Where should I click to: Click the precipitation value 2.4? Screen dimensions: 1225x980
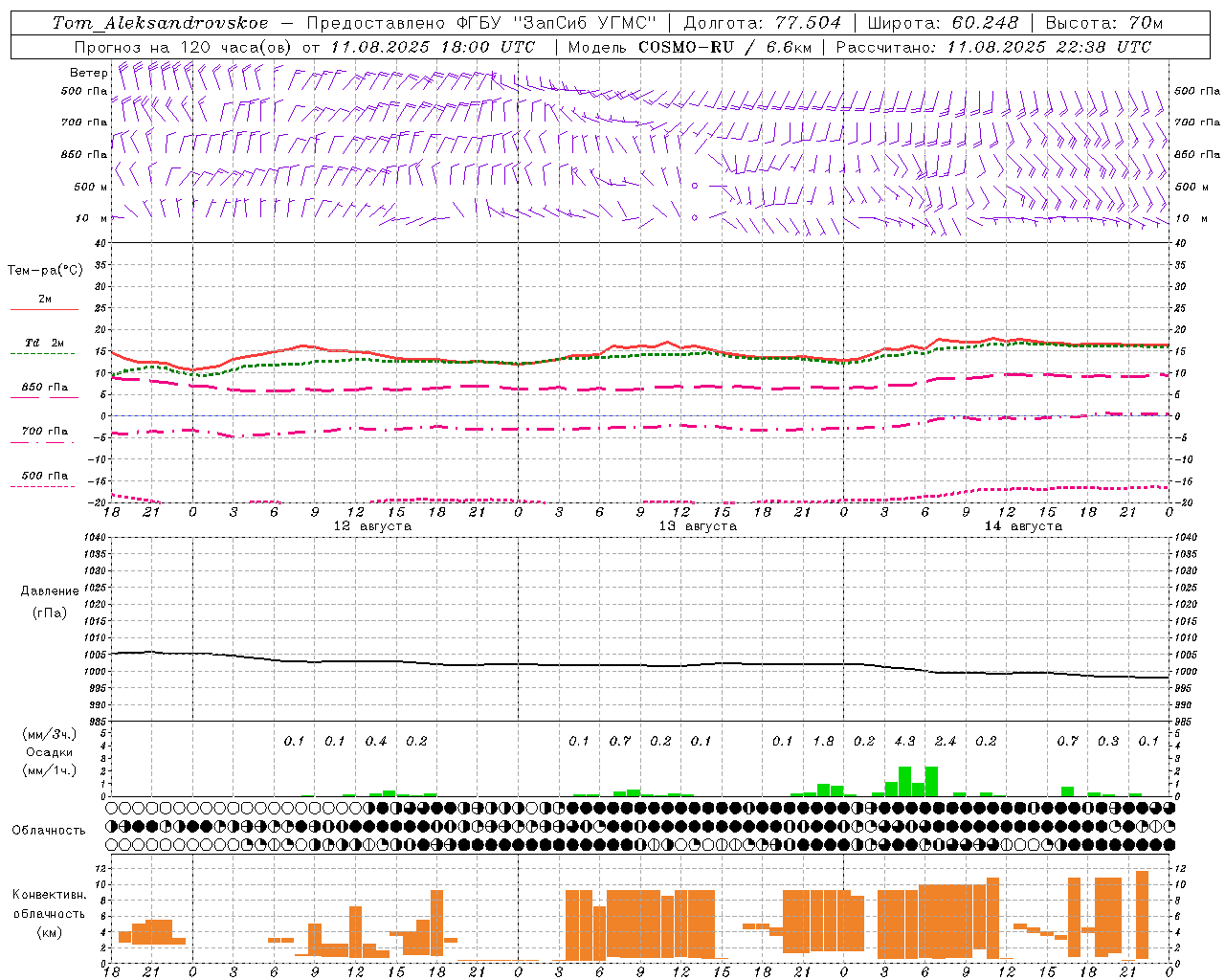tap(946, 741)
